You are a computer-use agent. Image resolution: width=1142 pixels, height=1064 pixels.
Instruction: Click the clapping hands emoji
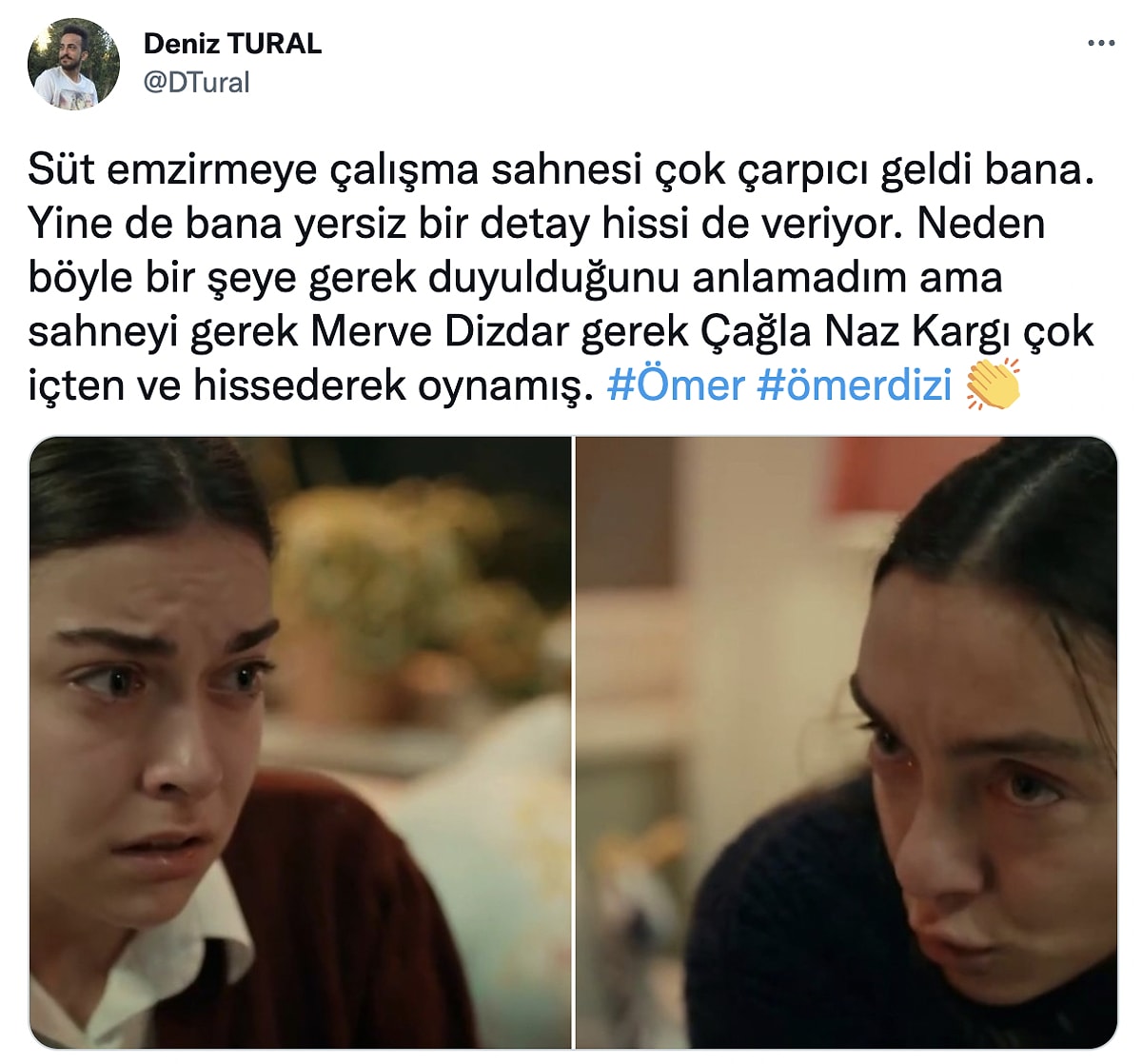click(x=992, y=385)
